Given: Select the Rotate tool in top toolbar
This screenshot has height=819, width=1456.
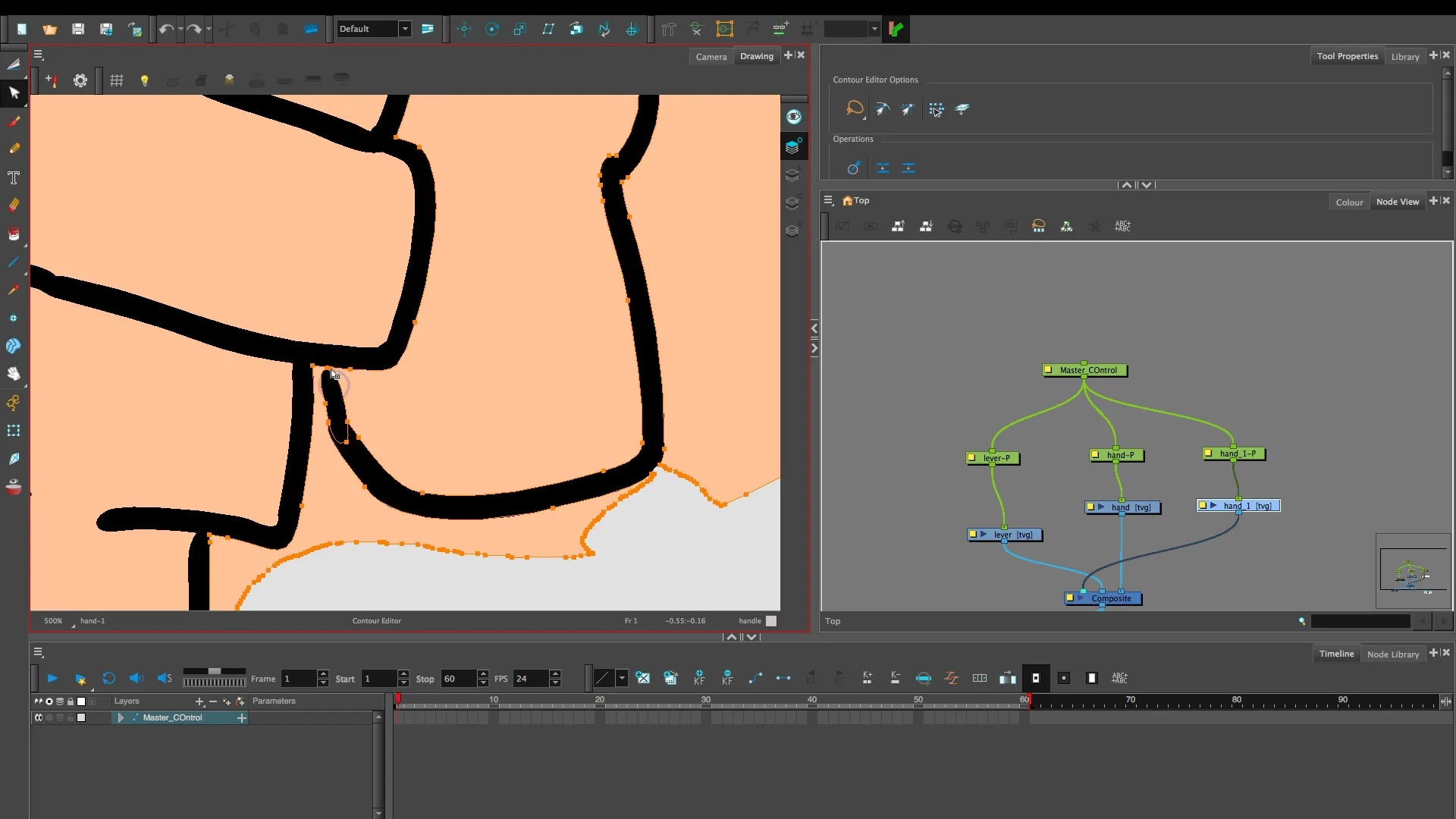Looking at the screenshot, I should click(x=492, y=29).
